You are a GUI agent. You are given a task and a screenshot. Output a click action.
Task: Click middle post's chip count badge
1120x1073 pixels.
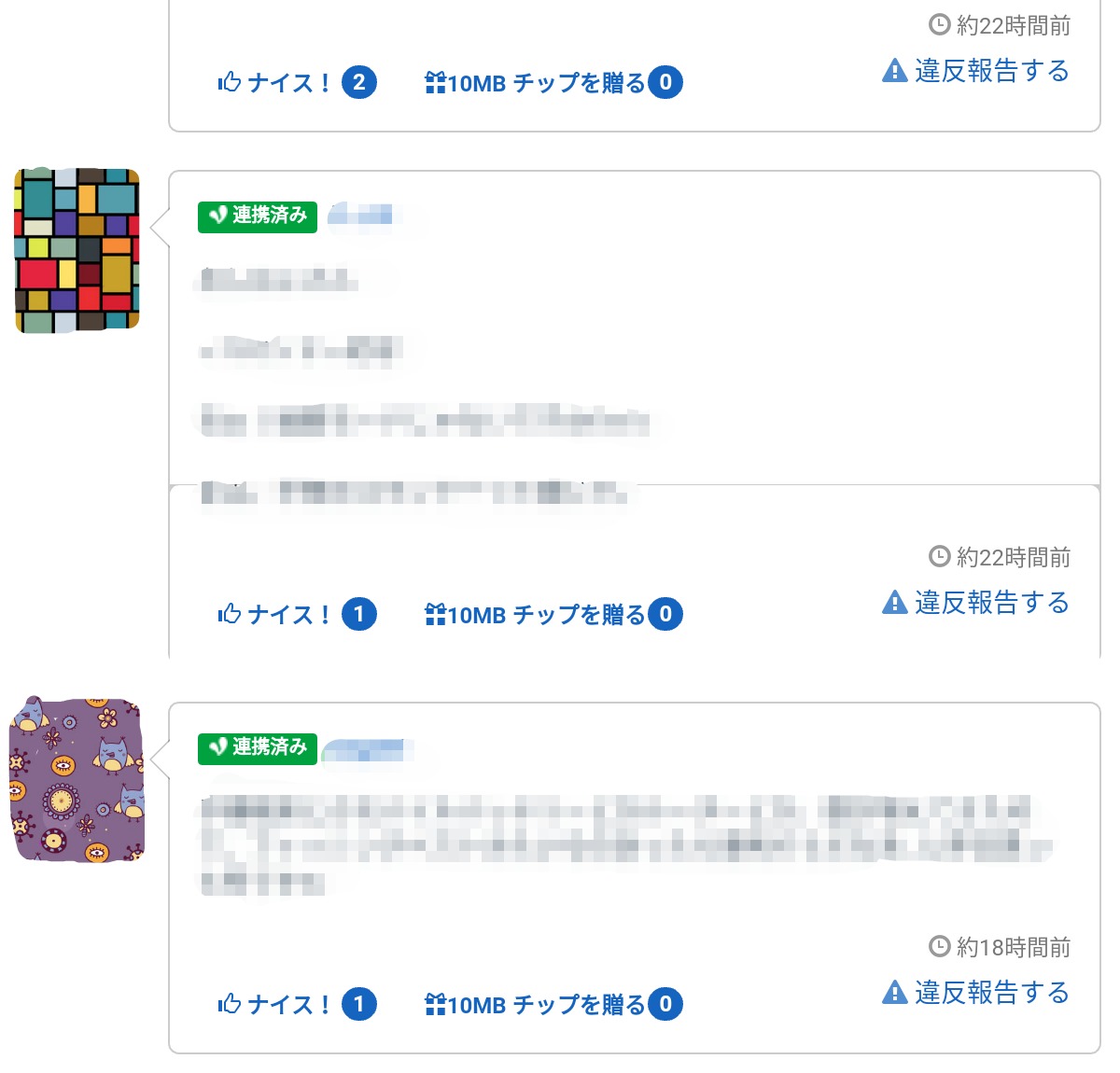[665, 614]
